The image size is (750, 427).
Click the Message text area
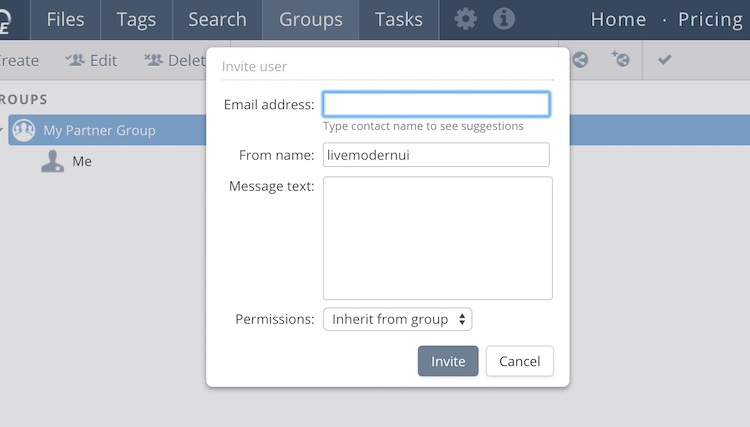point(437,238)
